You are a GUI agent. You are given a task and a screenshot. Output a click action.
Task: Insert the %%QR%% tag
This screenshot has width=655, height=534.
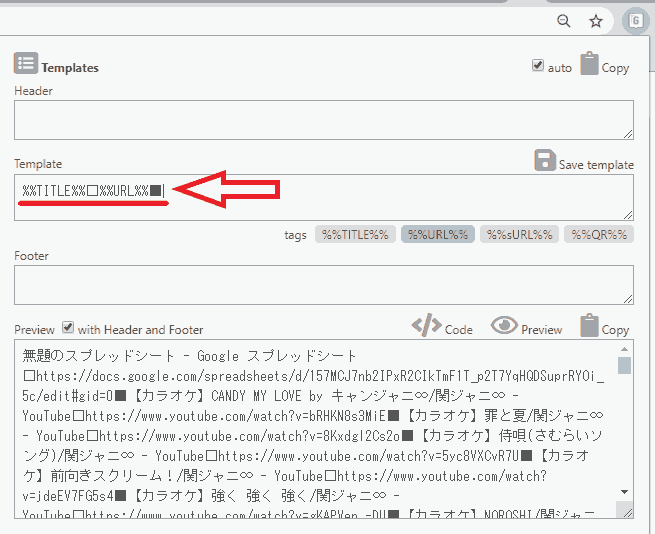(599, 234)
